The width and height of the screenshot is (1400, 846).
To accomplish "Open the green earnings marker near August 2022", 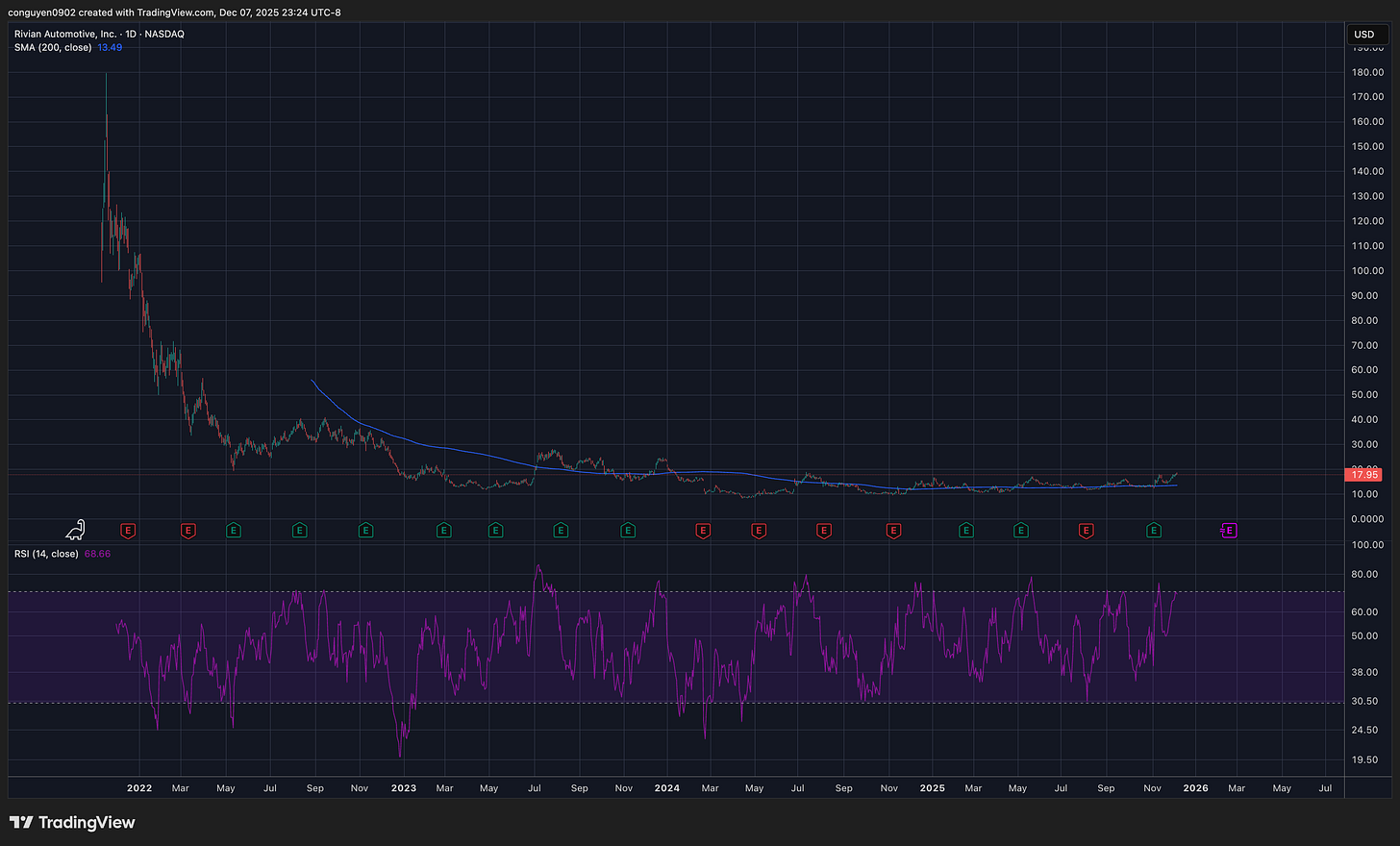I will (299, 530).
